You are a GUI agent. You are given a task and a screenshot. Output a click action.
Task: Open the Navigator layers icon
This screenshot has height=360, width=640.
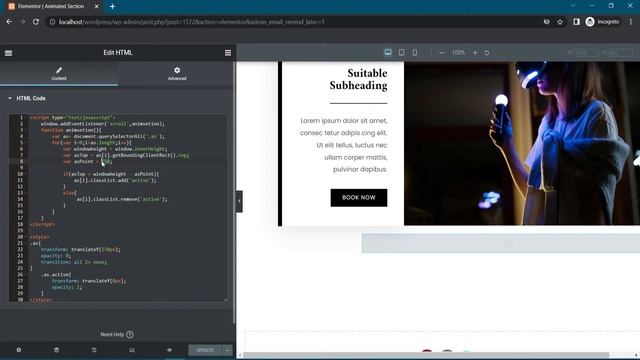pyautogui.click(x=56, y=350)
